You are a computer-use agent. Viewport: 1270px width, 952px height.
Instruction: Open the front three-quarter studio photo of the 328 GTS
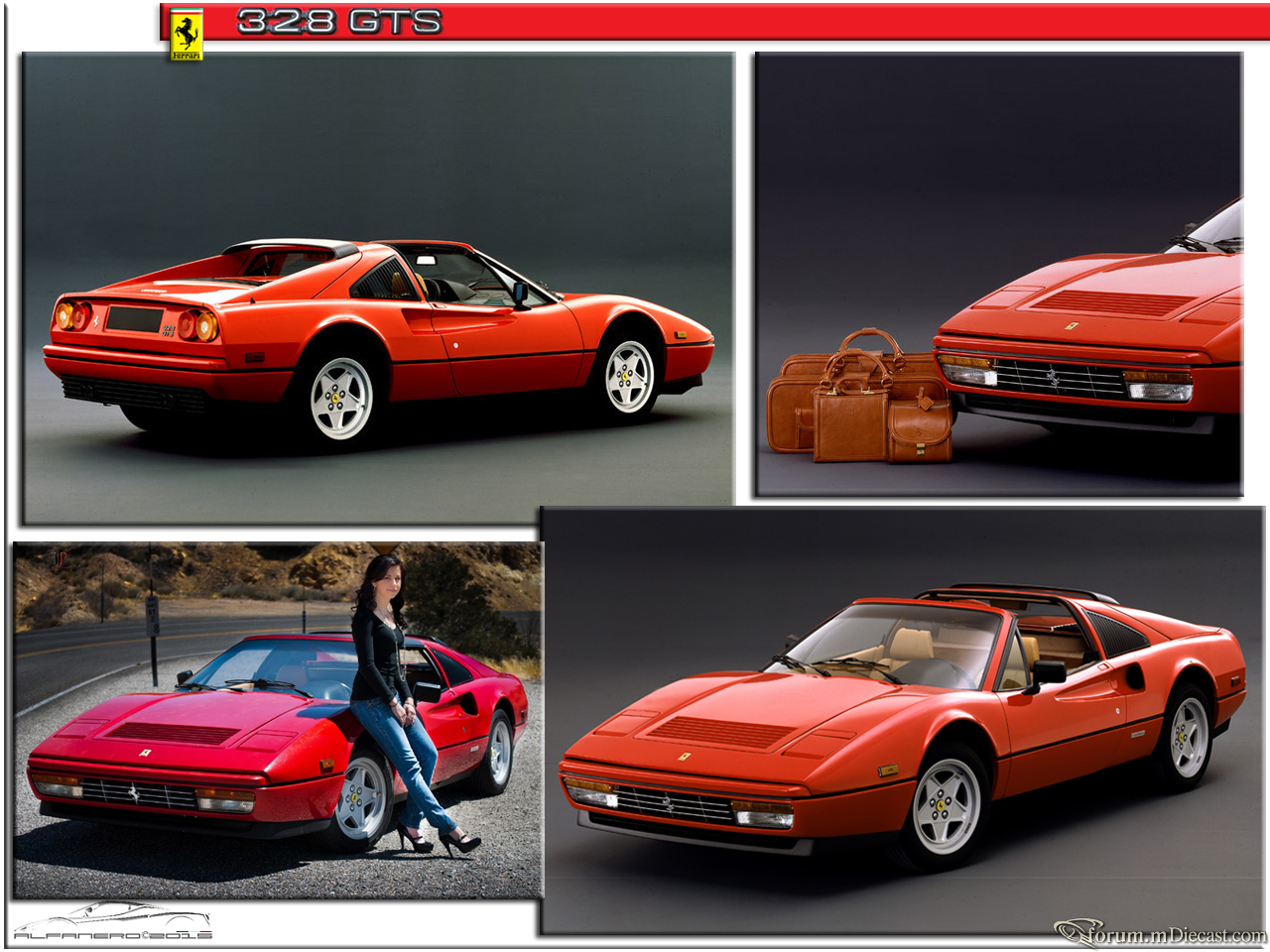coord(903,721)
